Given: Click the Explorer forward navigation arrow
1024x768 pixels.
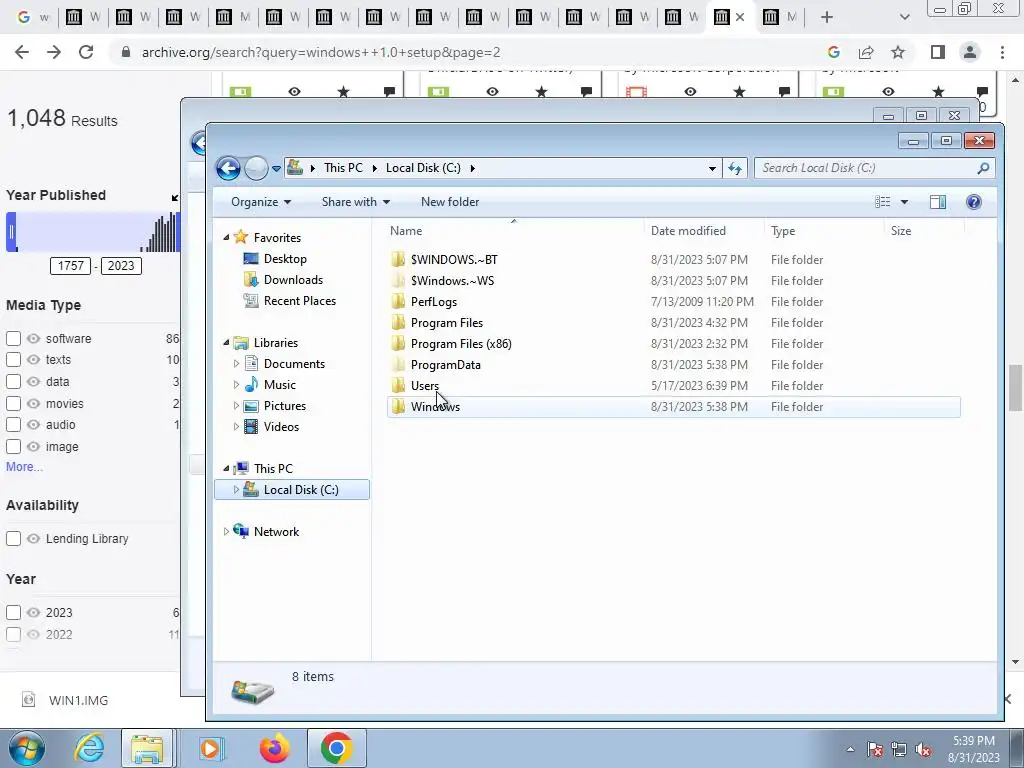Looking at the screenshot, I should tap(256, 168).
